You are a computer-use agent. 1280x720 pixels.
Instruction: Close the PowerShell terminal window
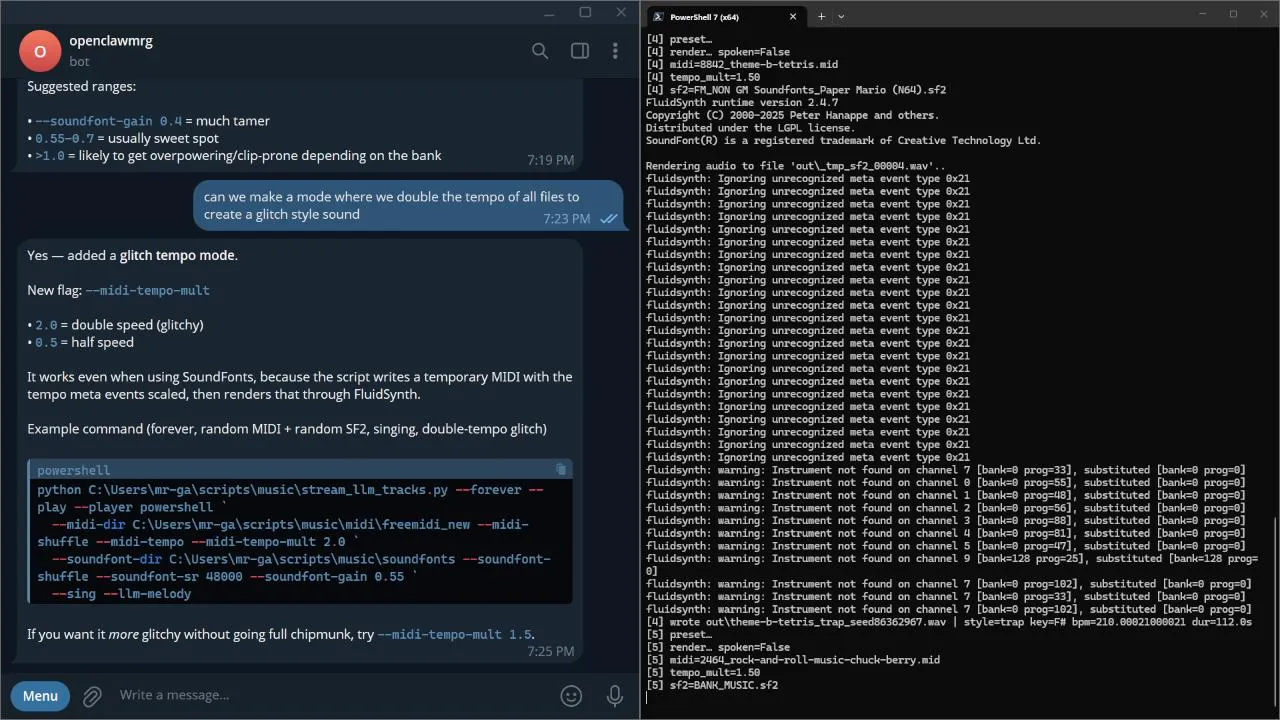[1262, 14]
